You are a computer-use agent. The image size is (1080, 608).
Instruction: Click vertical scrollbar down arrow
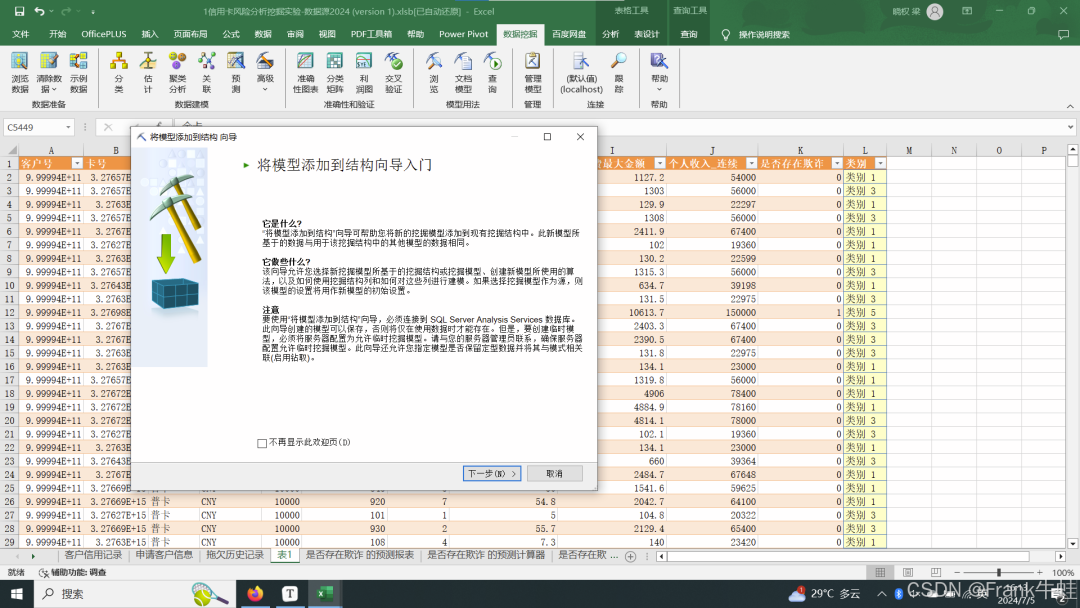pyautogui.click(x=1072, y=543)
